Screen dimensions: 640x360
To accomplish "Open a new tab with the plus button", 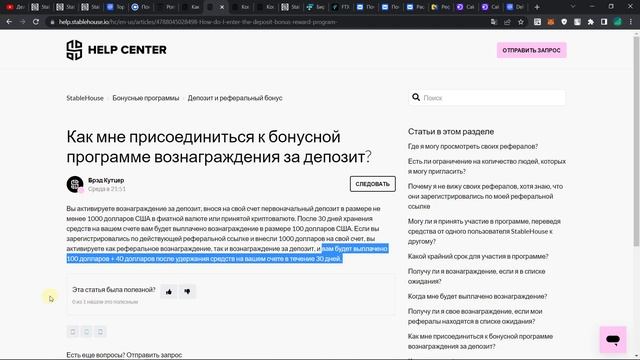I will pos(537,7).
